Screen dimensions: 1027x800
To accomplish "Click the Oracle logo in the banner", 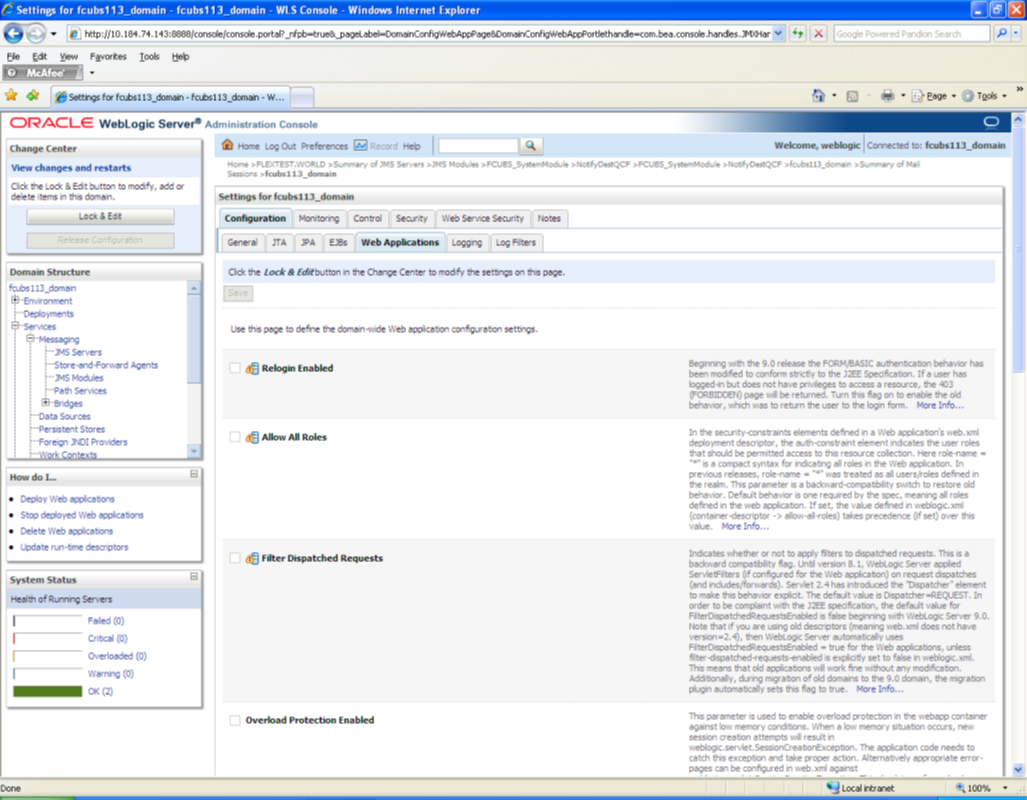I will (x=51, y=123).
